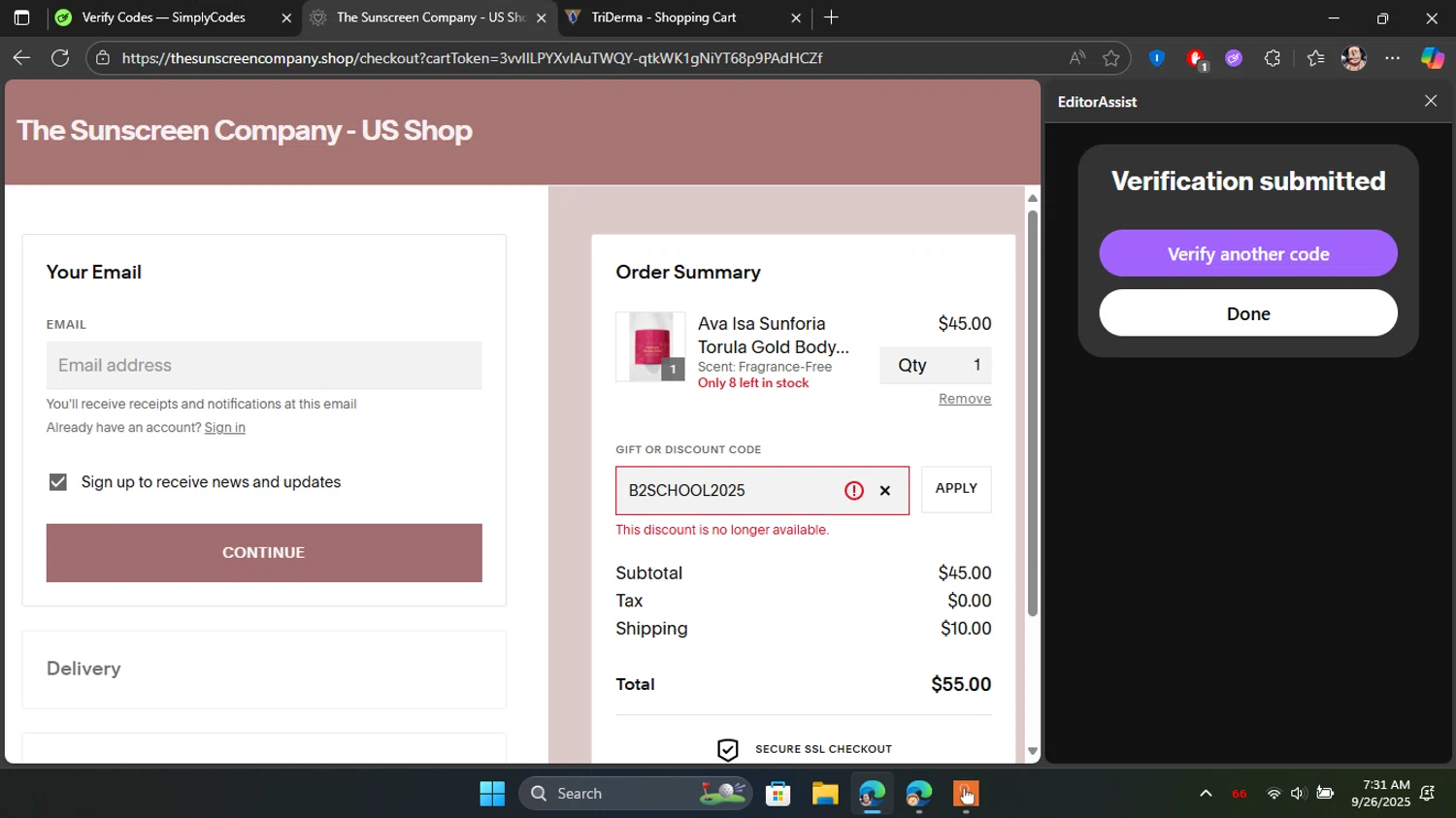Click the CONTINUE button
The image size is (1456, 818).
pos(264,553)
